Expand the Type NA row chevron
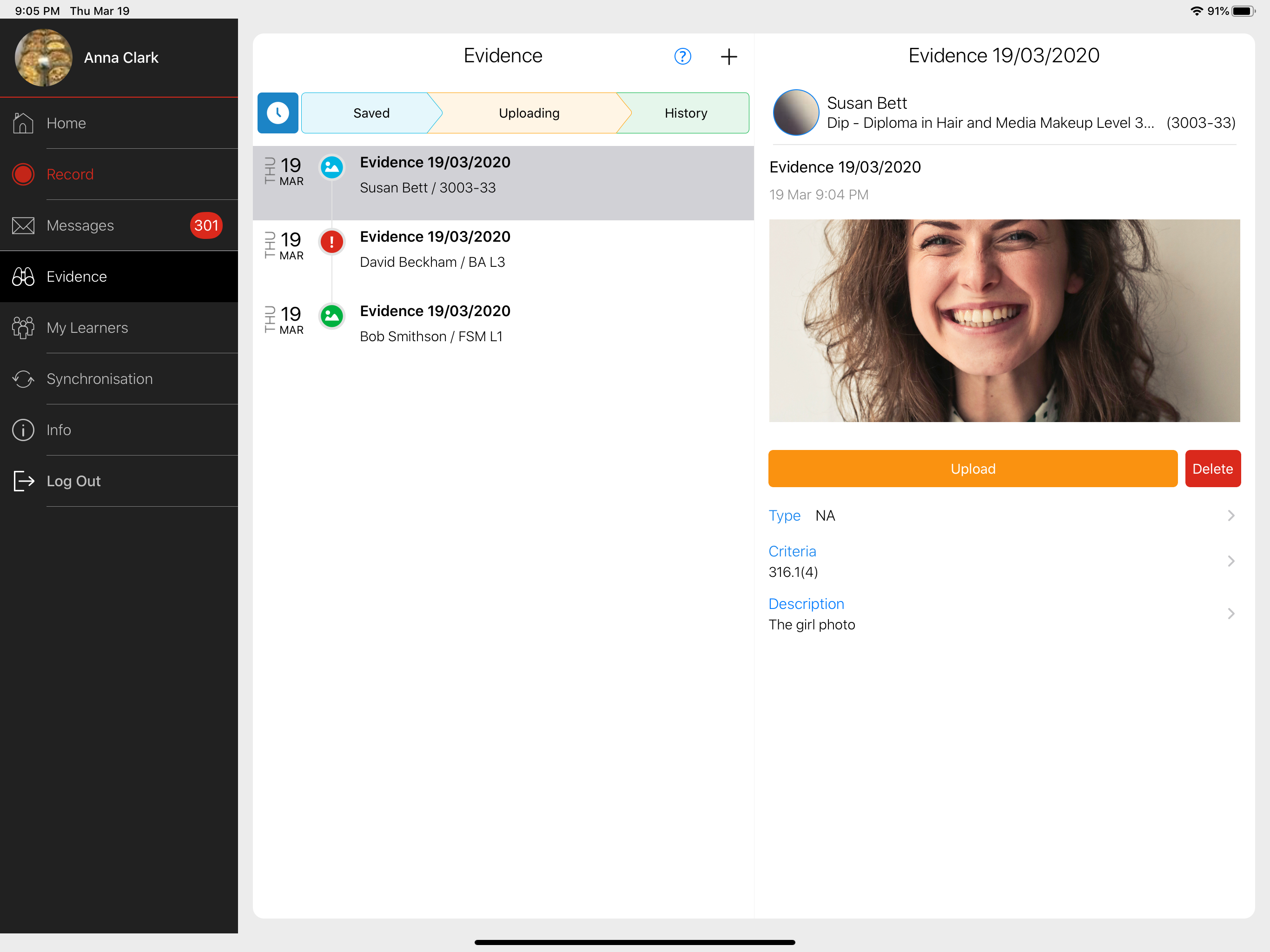Image resolution: width=1270 pixels, height=952 pixels. [x=1230, y=516]
